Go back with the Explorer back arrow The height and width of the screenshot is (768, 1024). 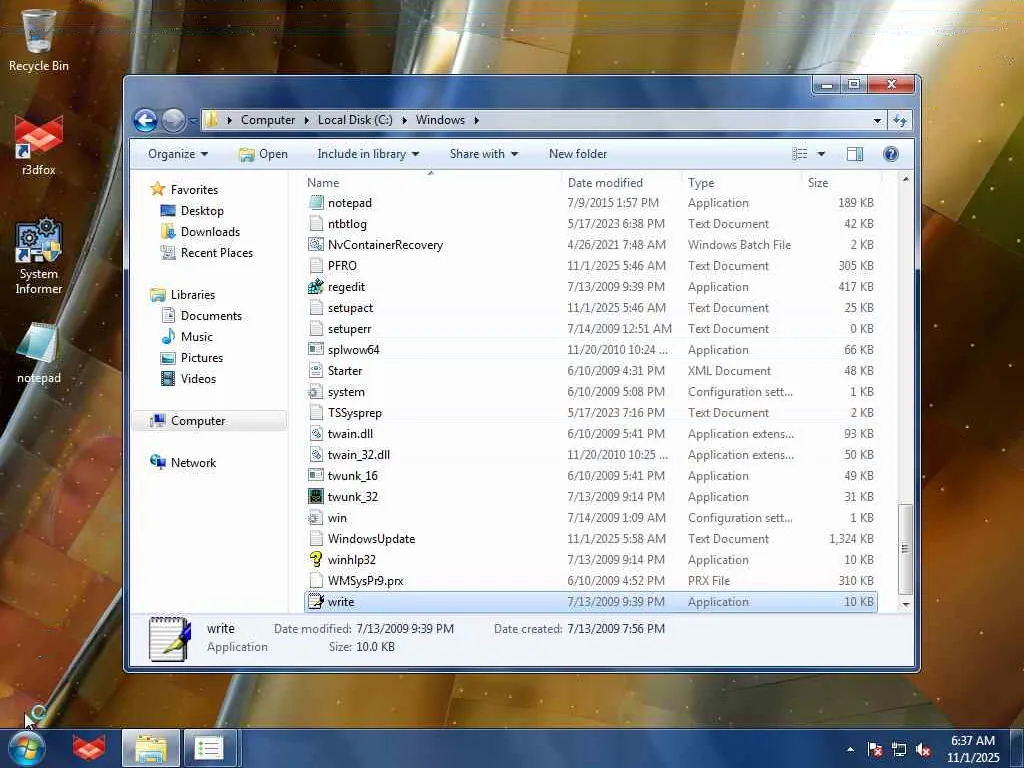145,120
